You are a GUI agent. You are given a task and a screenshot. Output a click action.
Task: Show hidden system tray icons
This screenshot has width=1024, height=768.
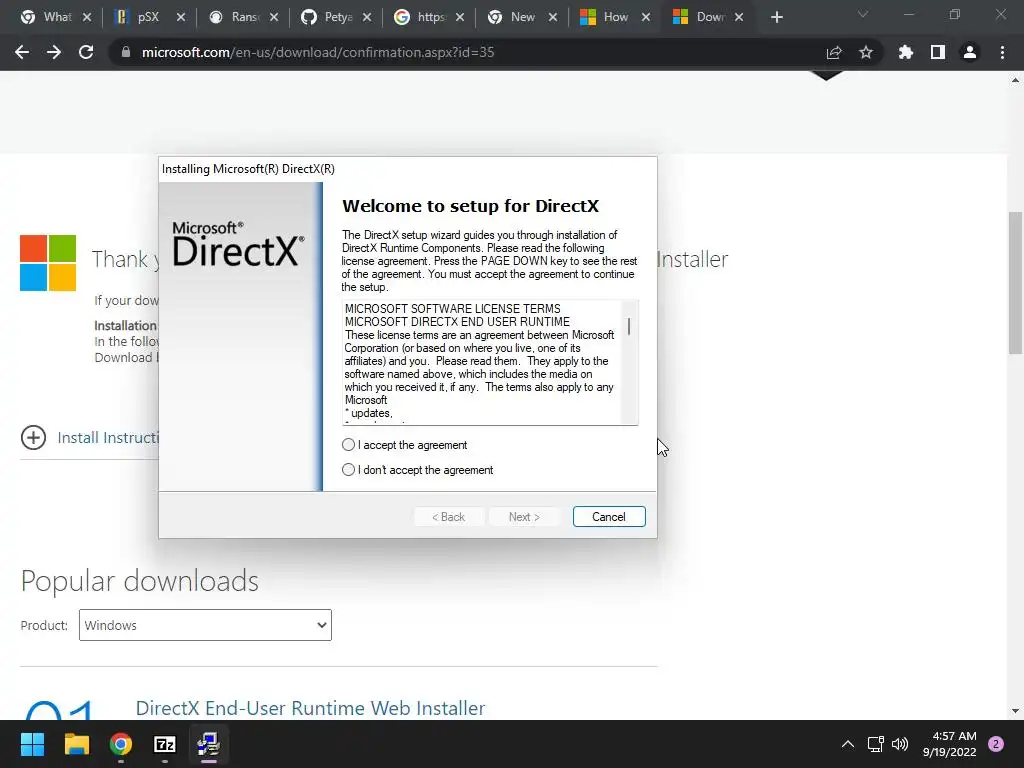coord(848,744)
